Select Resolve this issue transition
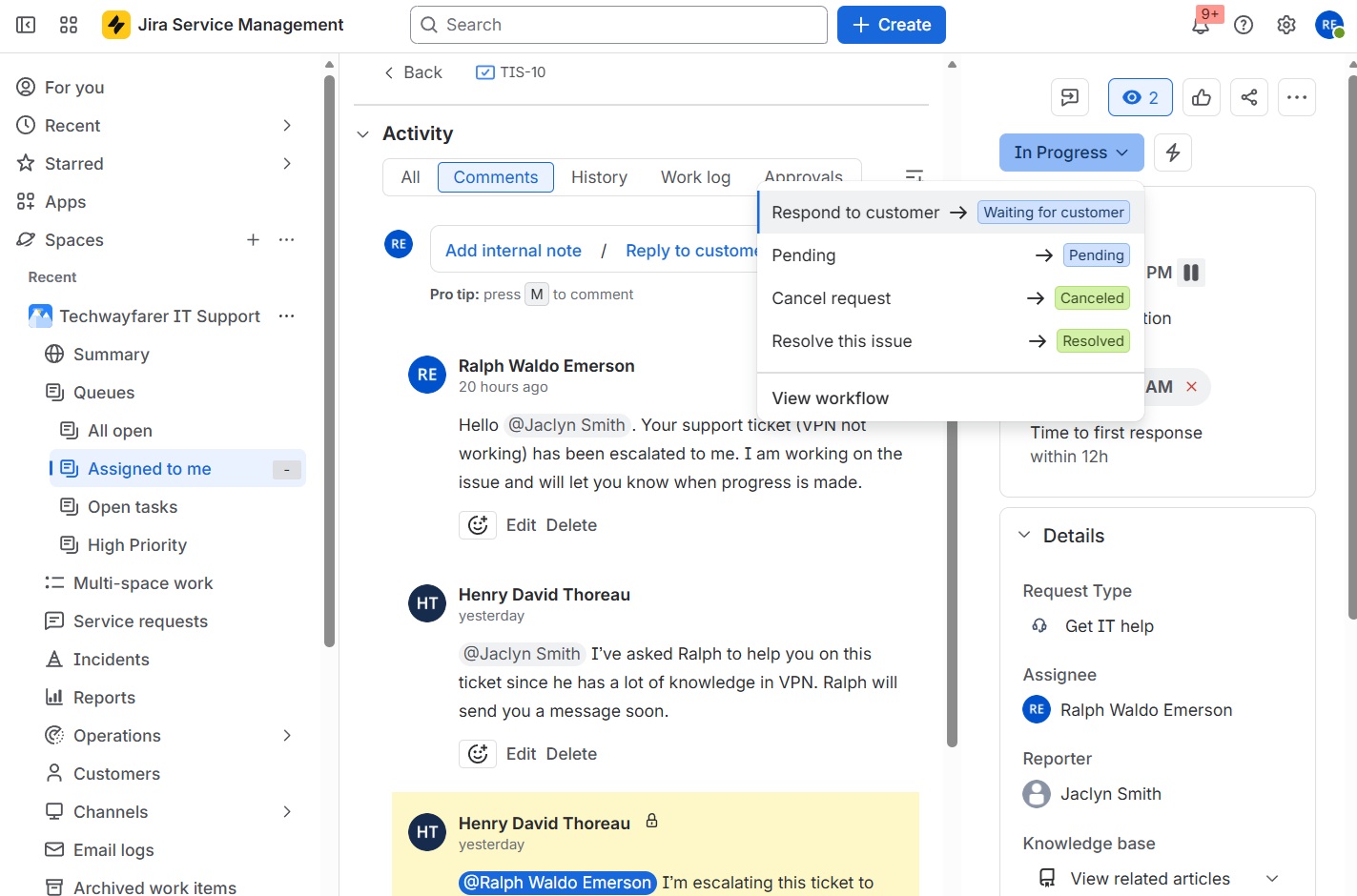The width and height of the screenshot is (1357, 896). coord(951,341)
